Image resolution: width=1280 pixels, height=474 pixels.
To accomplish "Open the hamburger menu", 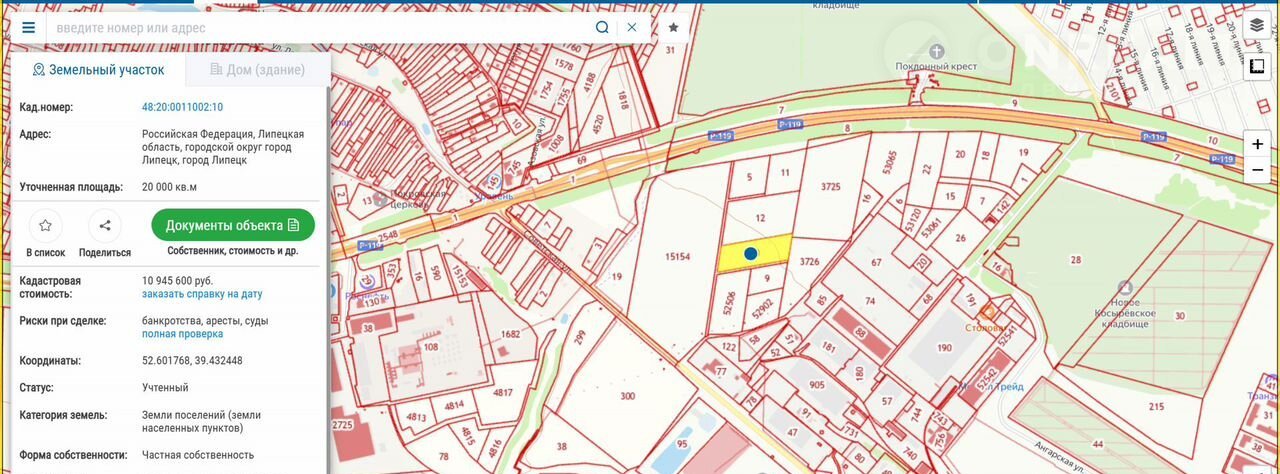I will click(28, 28).
